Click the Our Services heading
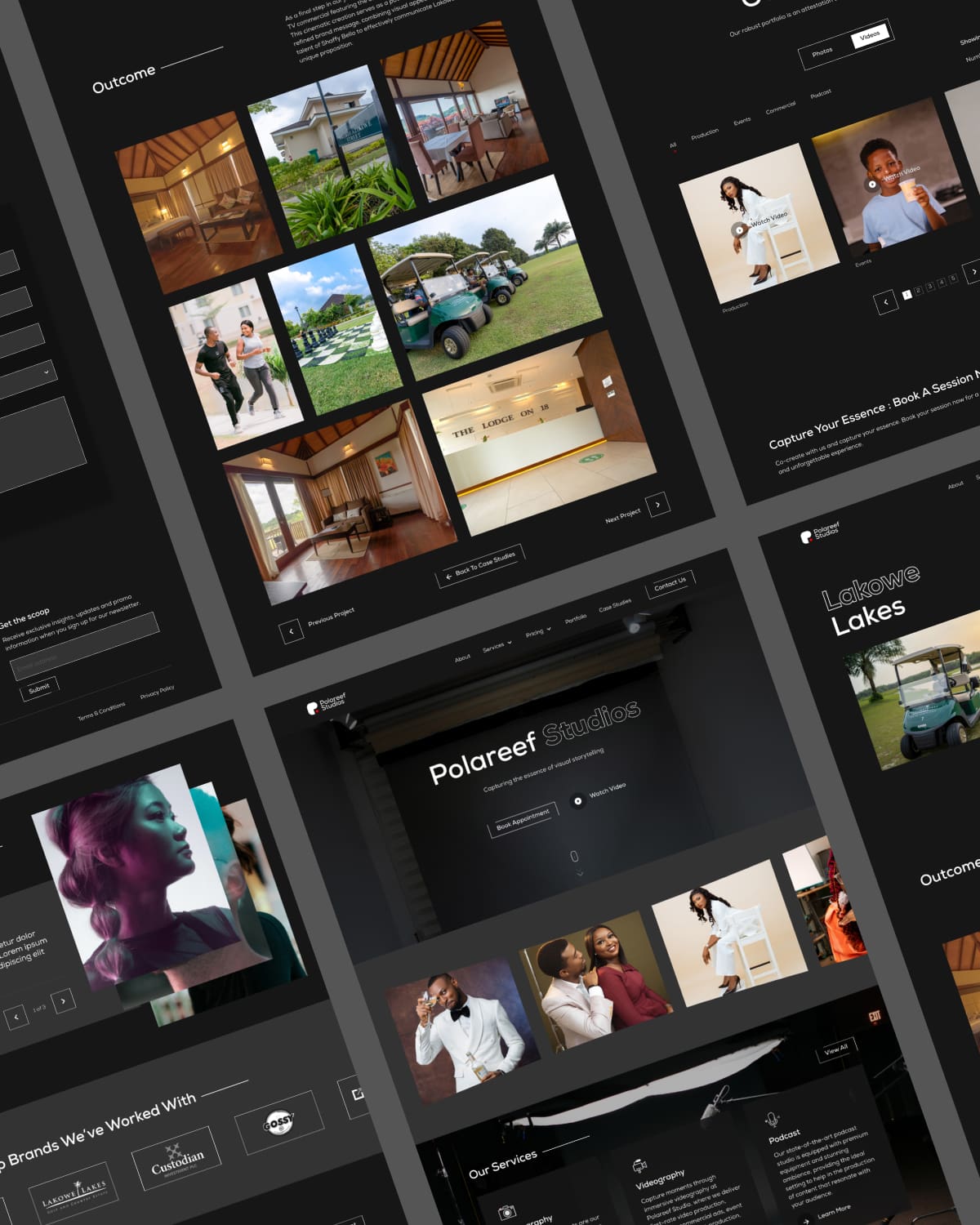The width and height of the screenshot is (980, 1225). tap(503, 1165)
